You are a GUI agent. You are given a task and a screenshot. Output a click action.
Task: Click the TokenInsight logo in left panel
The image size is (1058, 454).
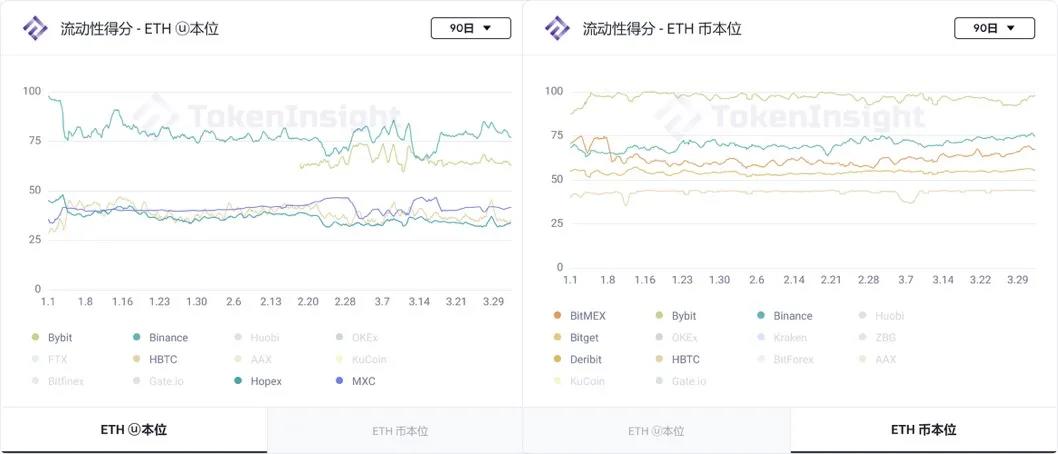(x=35, y=28)
